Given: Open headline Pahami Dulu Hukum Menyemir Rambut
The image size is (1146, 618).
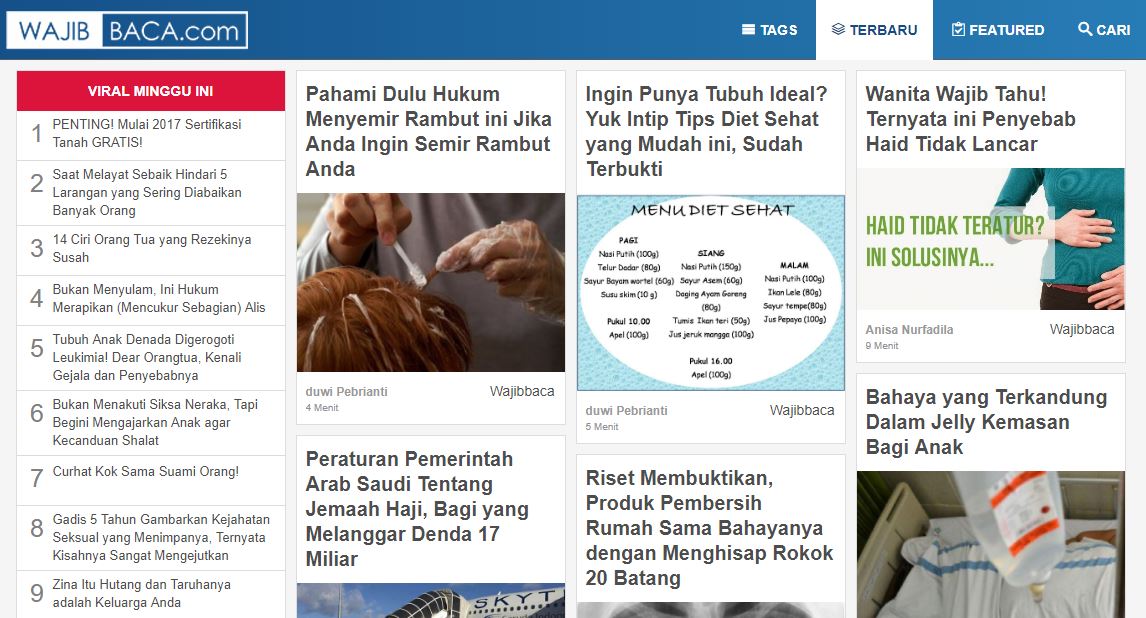Looking at the screenshot, I should click(428, 131).
